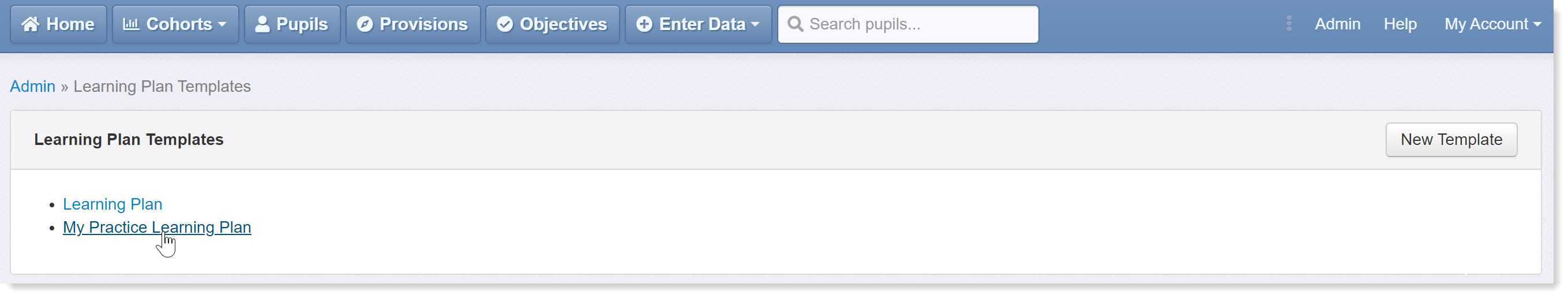The image size is (1568, 298).
Task: Click the Provisions compass icon
Action: point(365,24)
